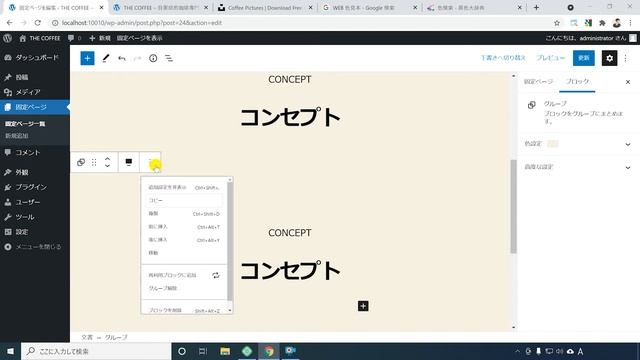Click the first menu item with Ctrl+Shift shortcut
640x360 pixels.
[x=184, y=188]
